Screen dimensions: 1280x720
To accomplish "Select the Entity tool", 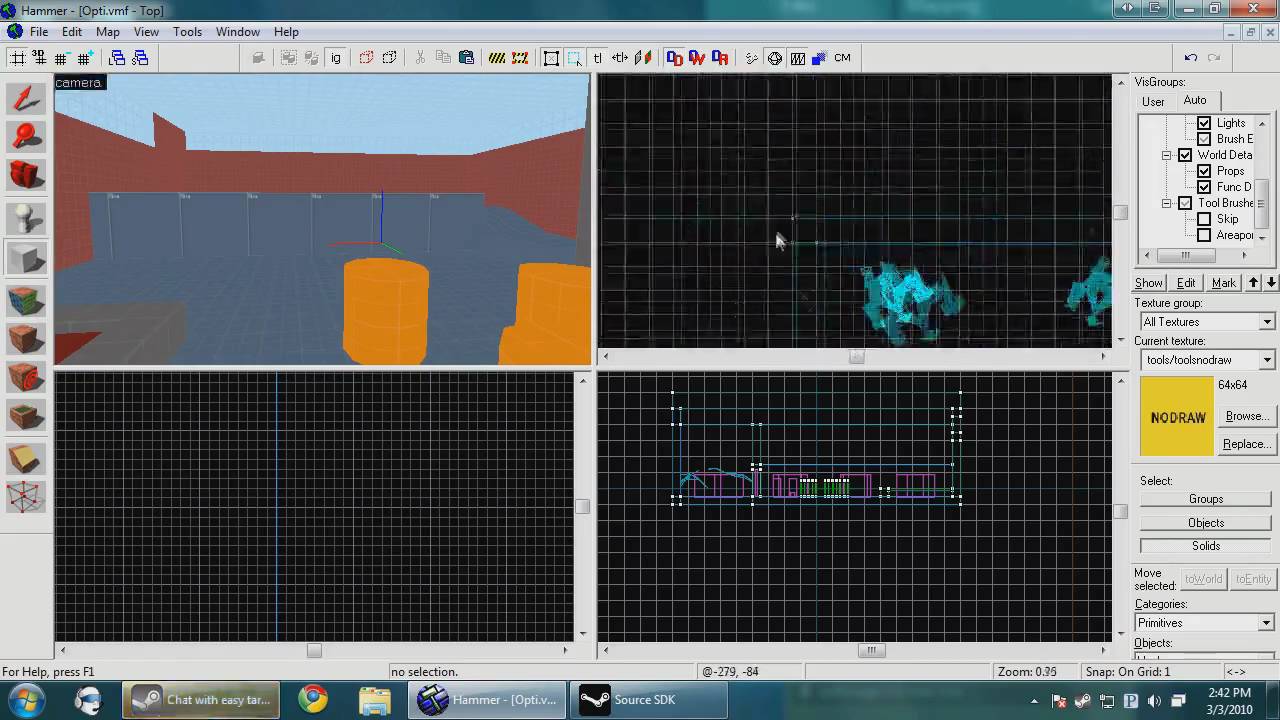I will pyautogui.click(x=26, y=219).
